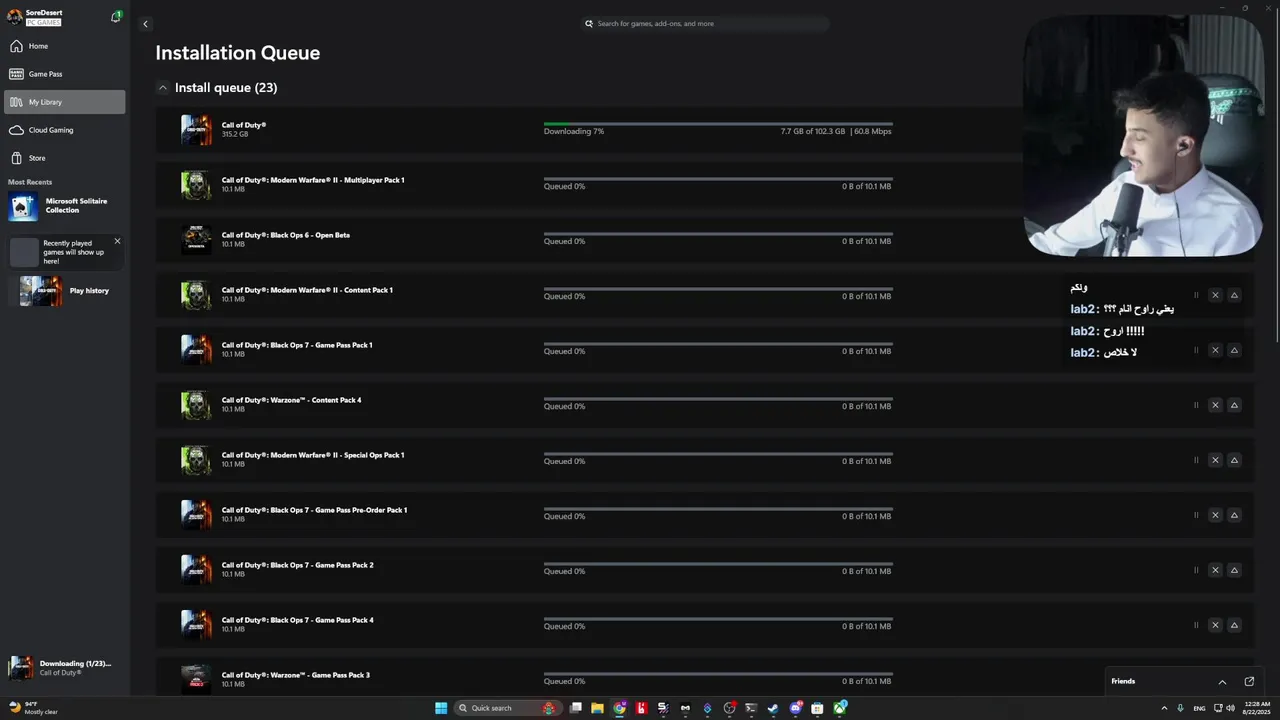Remove Warzone Content Pack 4 from queue

(x=1215, y=405)
